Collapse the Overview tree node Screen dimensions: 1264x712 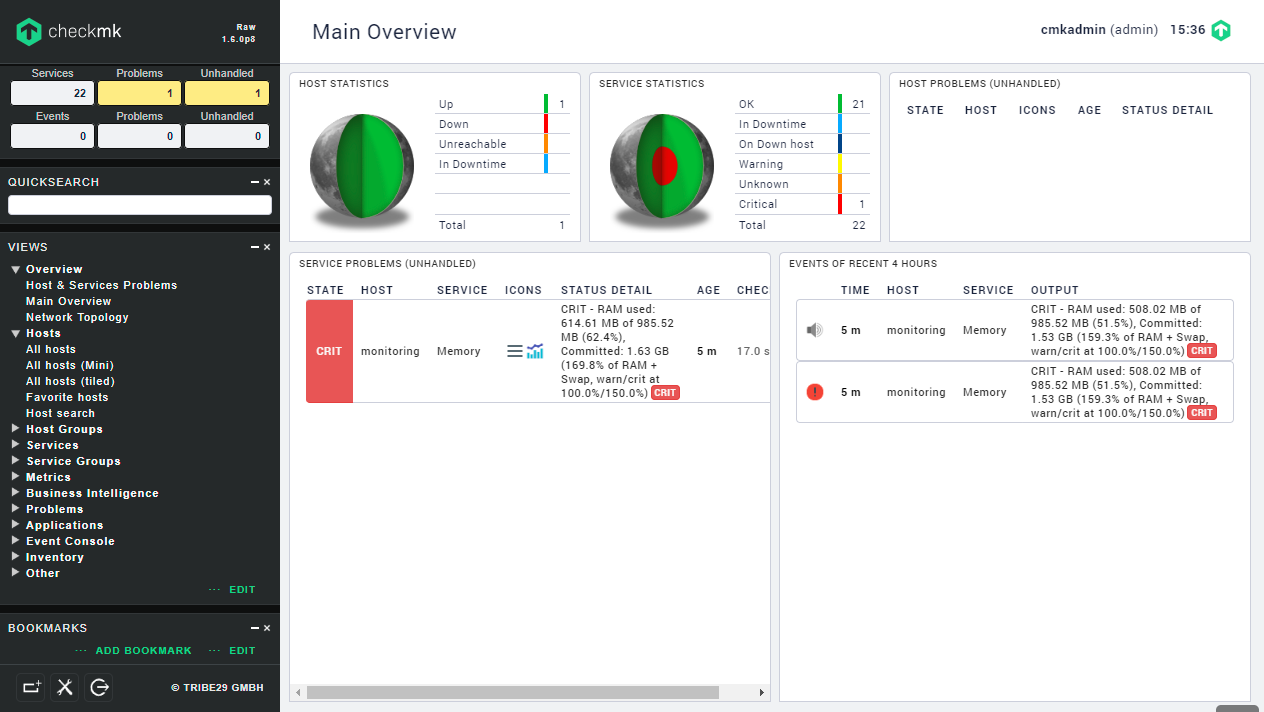coord(16,269)
